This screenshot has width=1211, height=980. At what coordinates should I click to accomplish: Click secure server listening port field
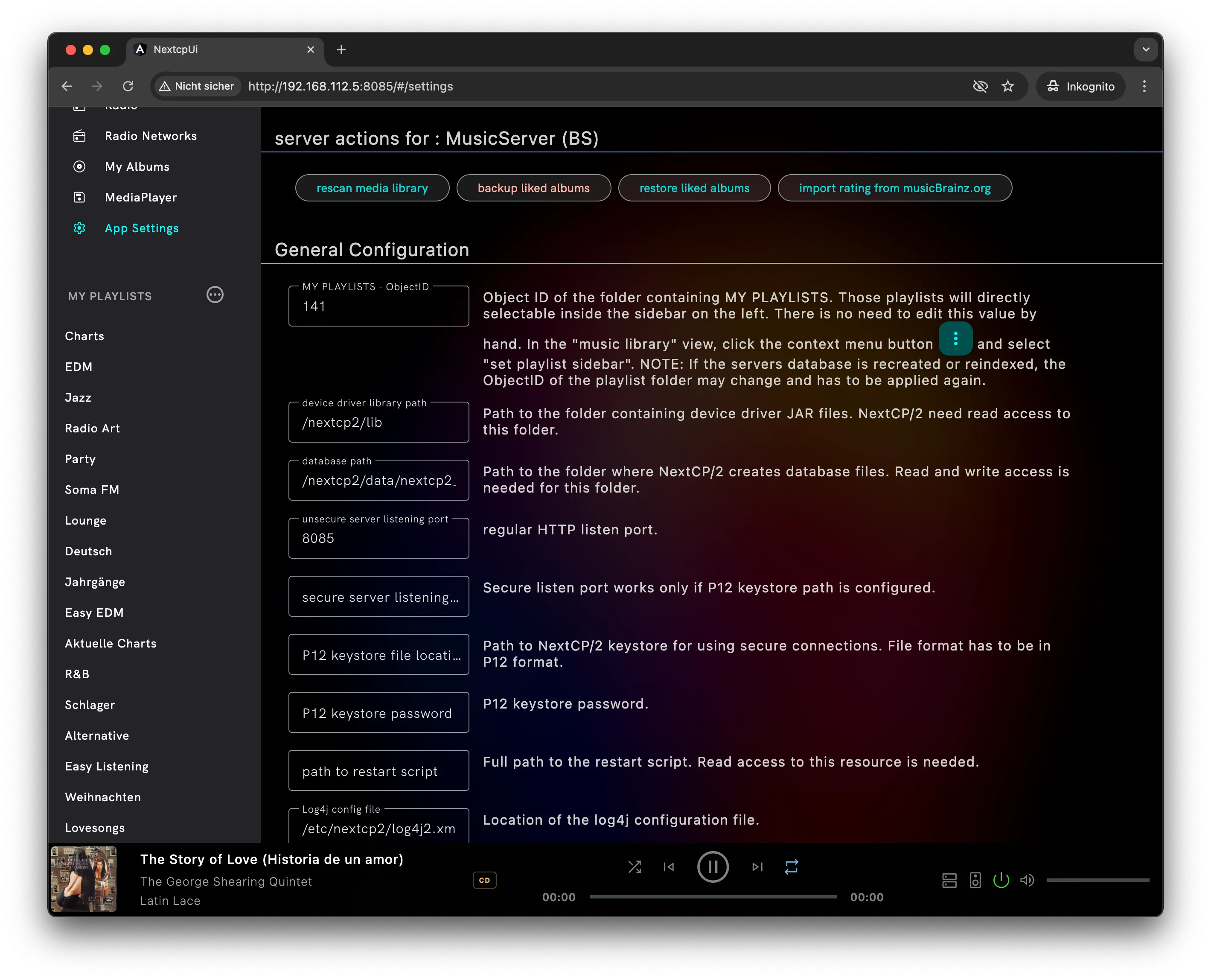pyautogui.click(x=378, y=597)
